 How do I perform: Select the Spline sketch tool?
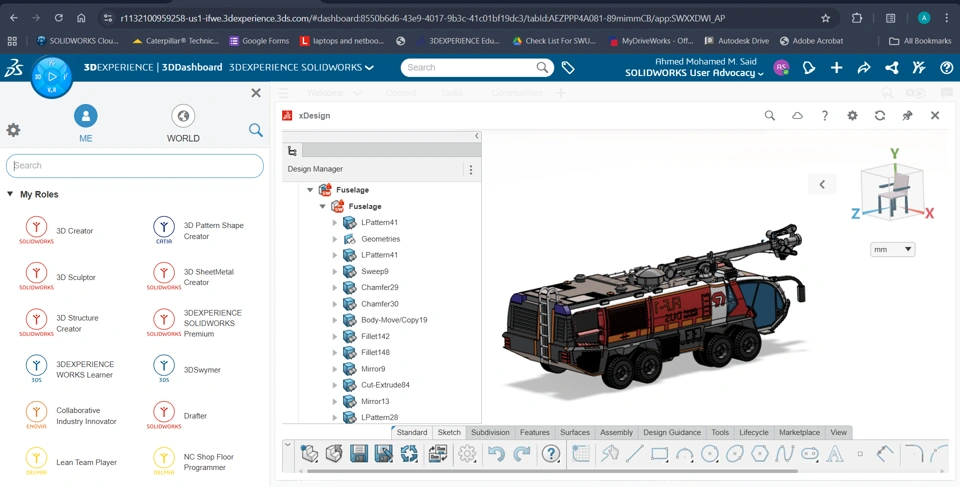pyautogui.click(x=784, y=454)
